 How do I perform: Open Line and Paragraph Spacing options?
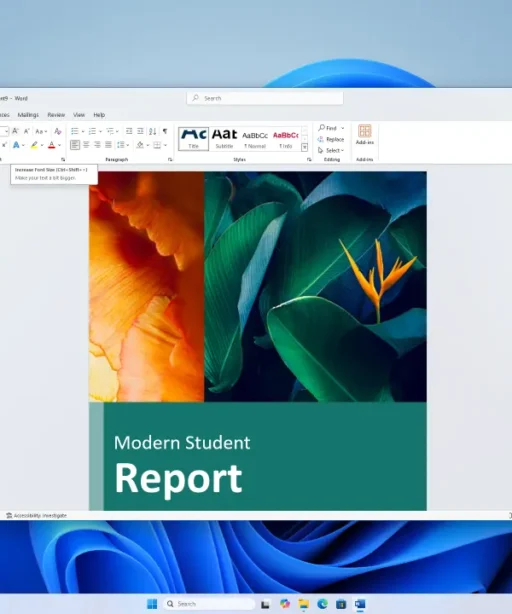[121, 145]
